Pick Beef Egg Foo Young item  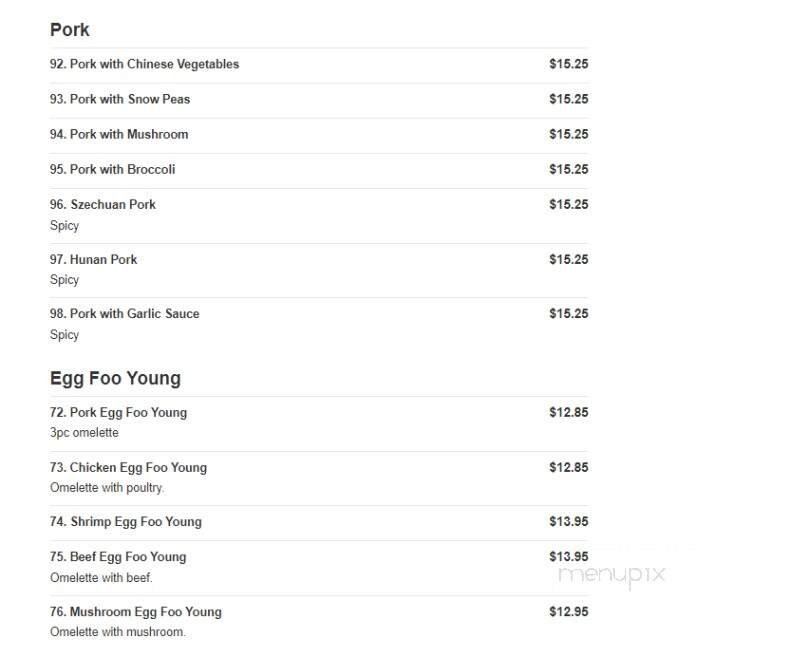(x=118, y=556)
